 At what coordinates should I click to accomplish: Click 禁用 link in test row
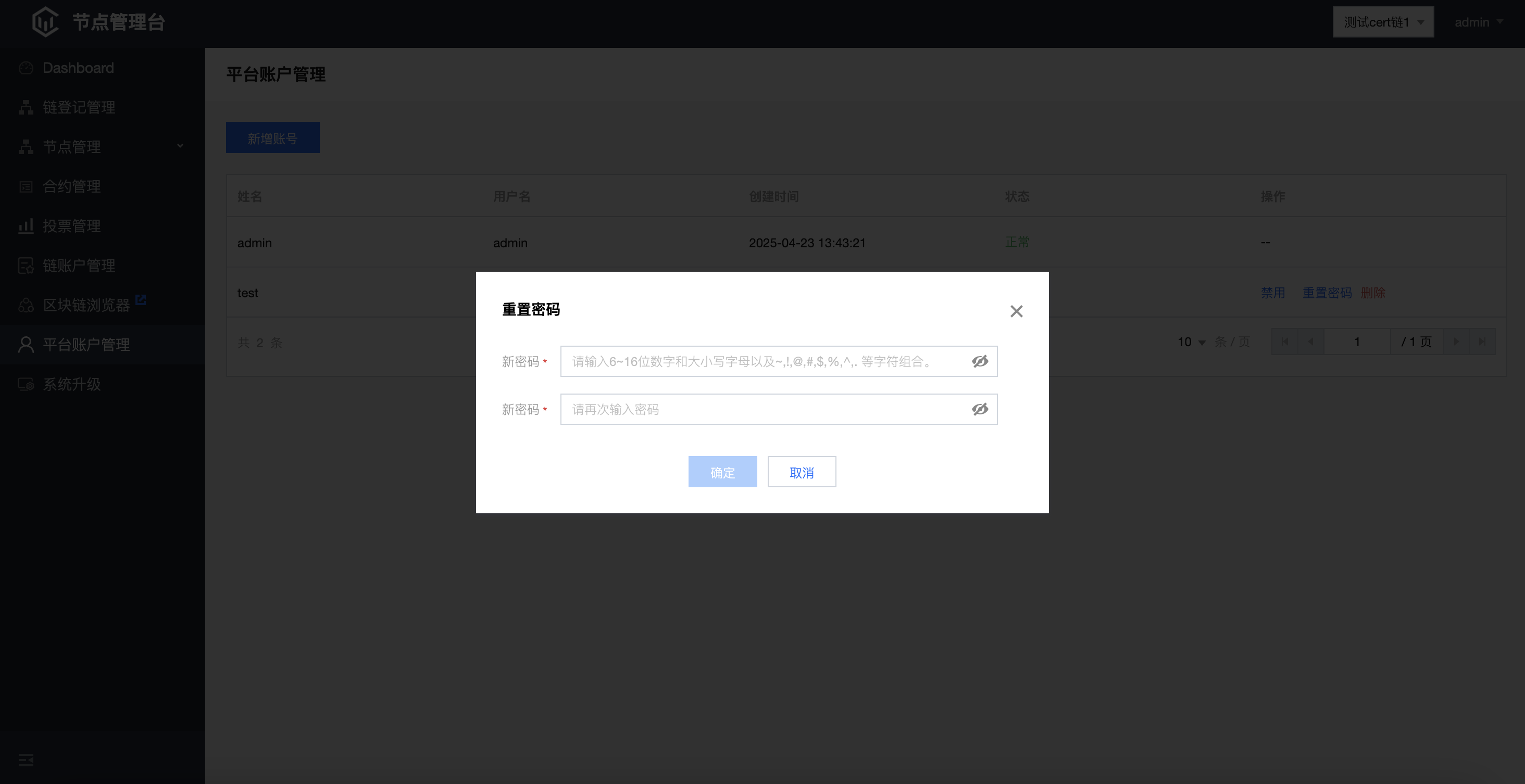(x=1273, y=292)
